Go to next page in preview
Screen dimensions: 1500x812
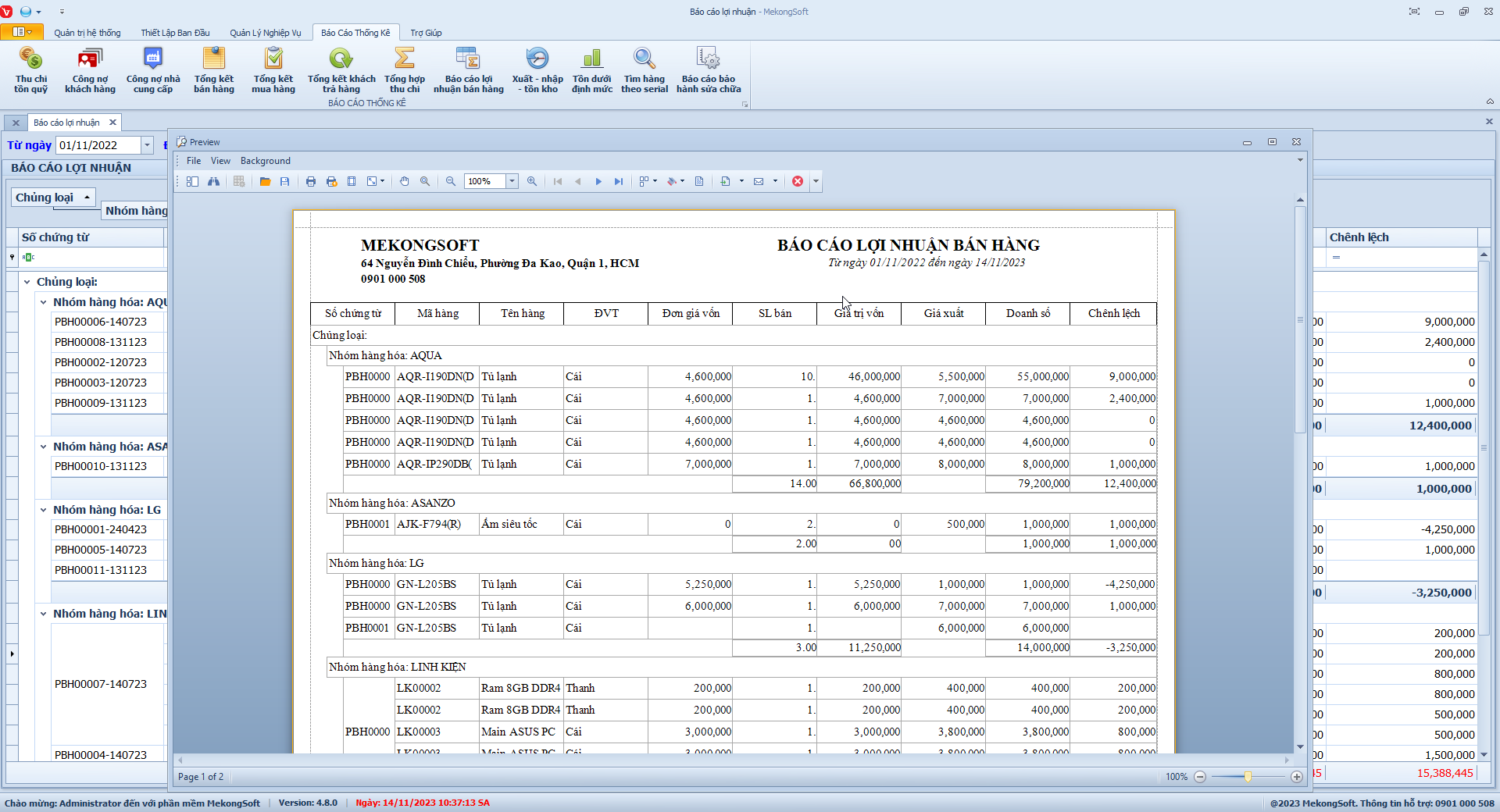pos(598,181)
